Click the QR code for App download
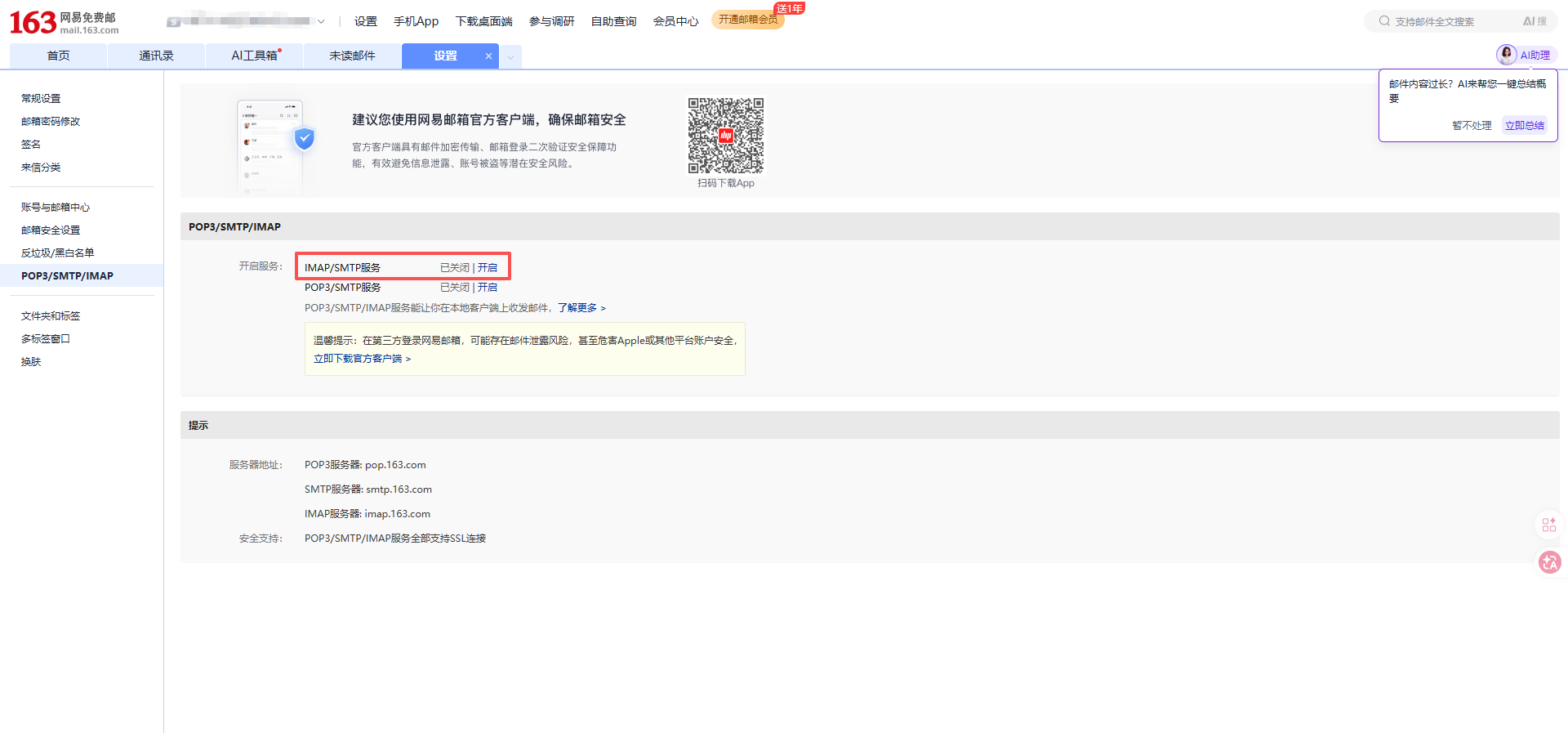The image size is (1568, 733). [726, 136]
